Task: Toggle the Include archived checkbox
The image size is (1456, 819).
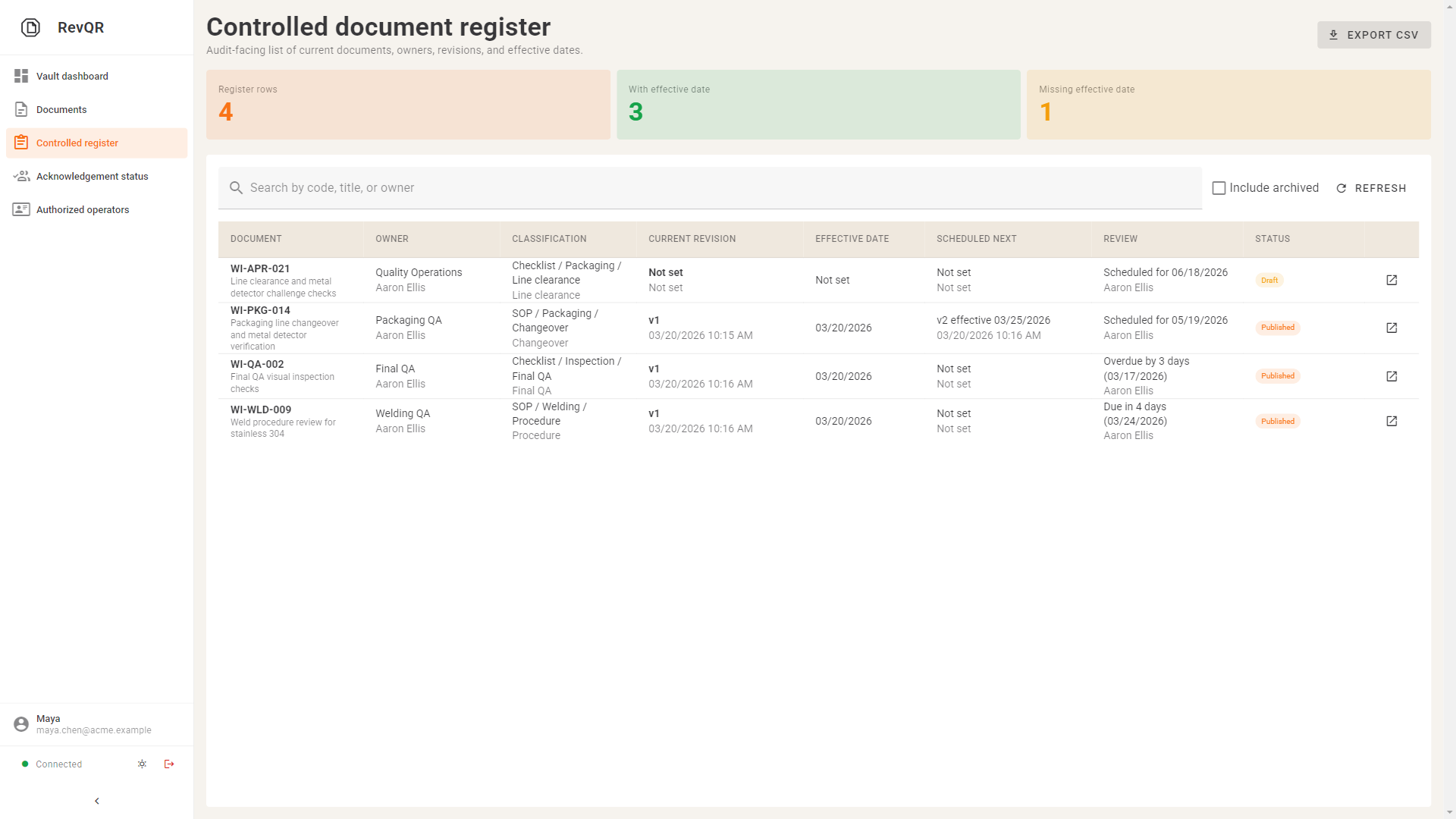Action: [1219, 187]
